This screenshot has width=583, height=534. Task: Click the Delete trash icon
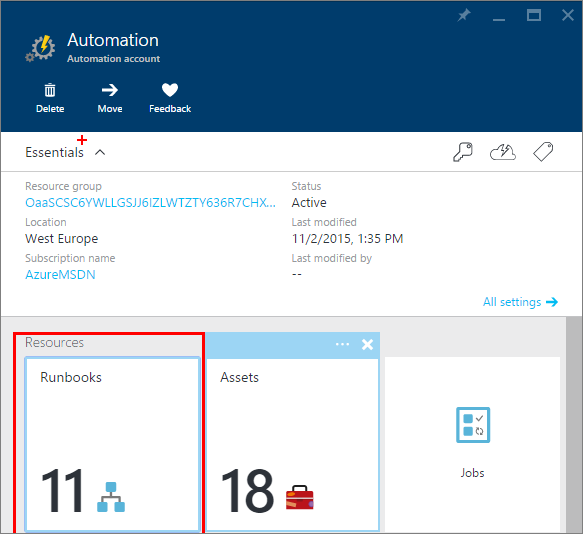coord(50,90)
